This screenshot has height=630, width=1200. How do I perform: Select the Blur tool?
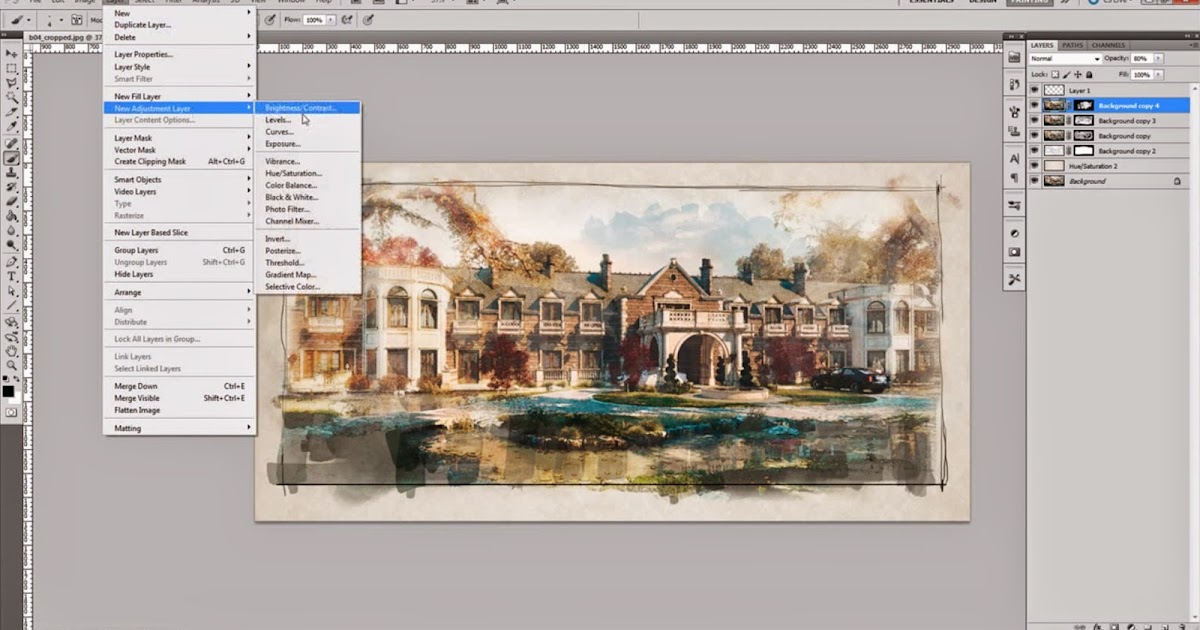tap(12, 230)
